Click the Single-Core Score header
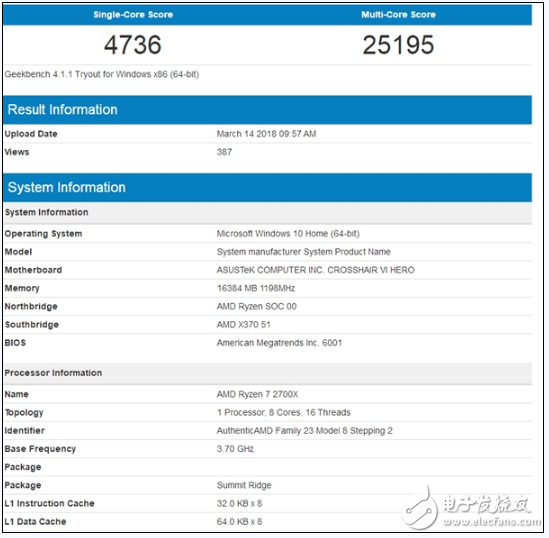The width and height of the screenshot is (549, 538). pyautogui.click(x=133, y=15)
